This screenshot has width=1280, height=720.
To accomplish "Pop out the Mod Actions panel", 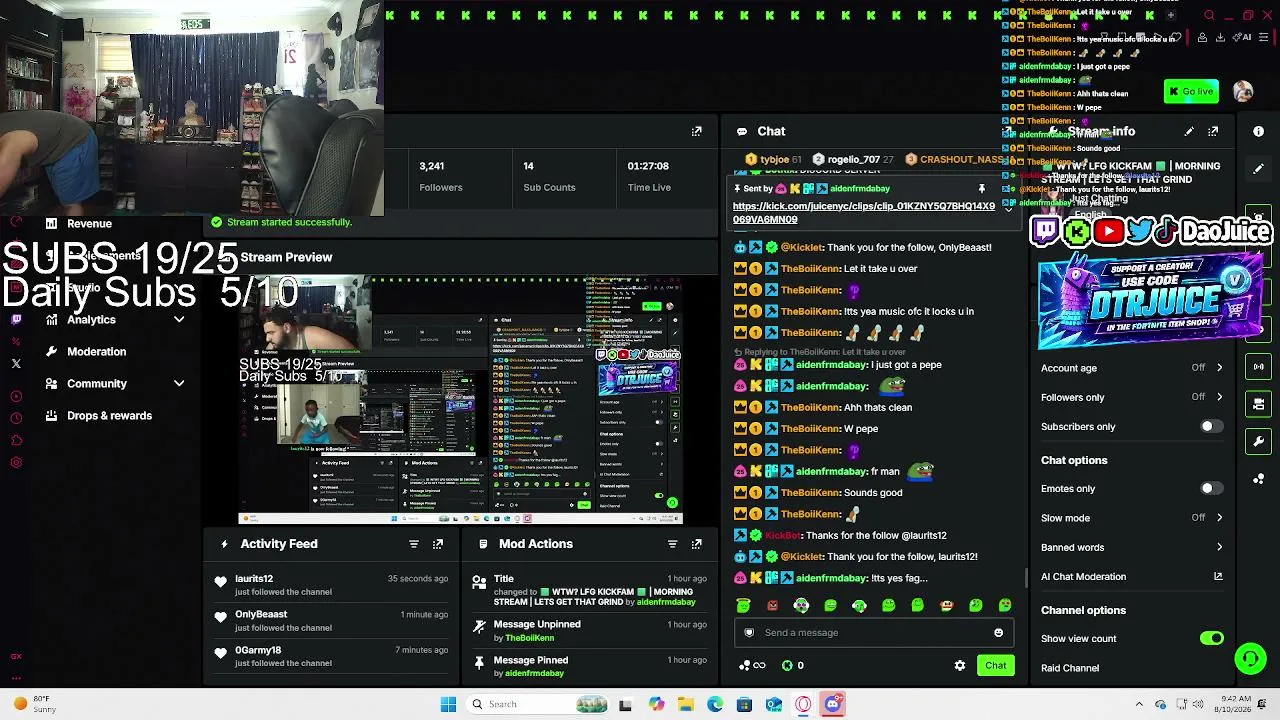I will pyautogui.click(x=697, y=544).
